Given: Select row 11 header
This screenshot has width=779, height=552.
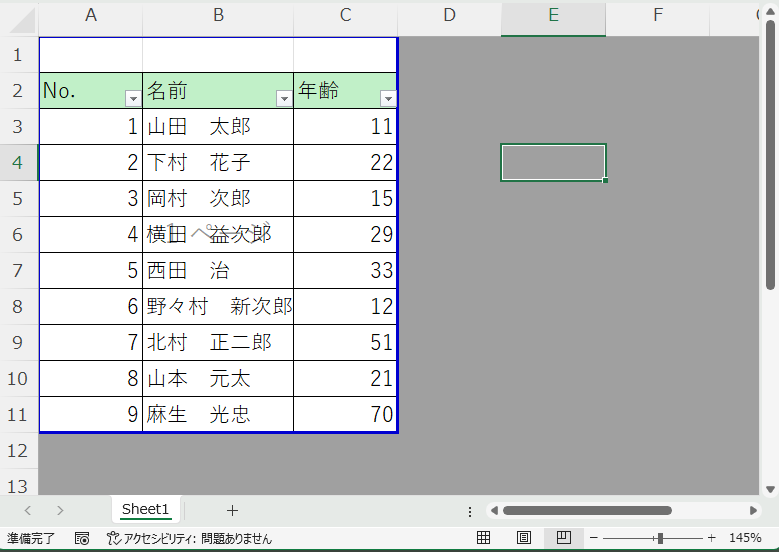Looking at the screenshot, I should click(x=18, y=414).
